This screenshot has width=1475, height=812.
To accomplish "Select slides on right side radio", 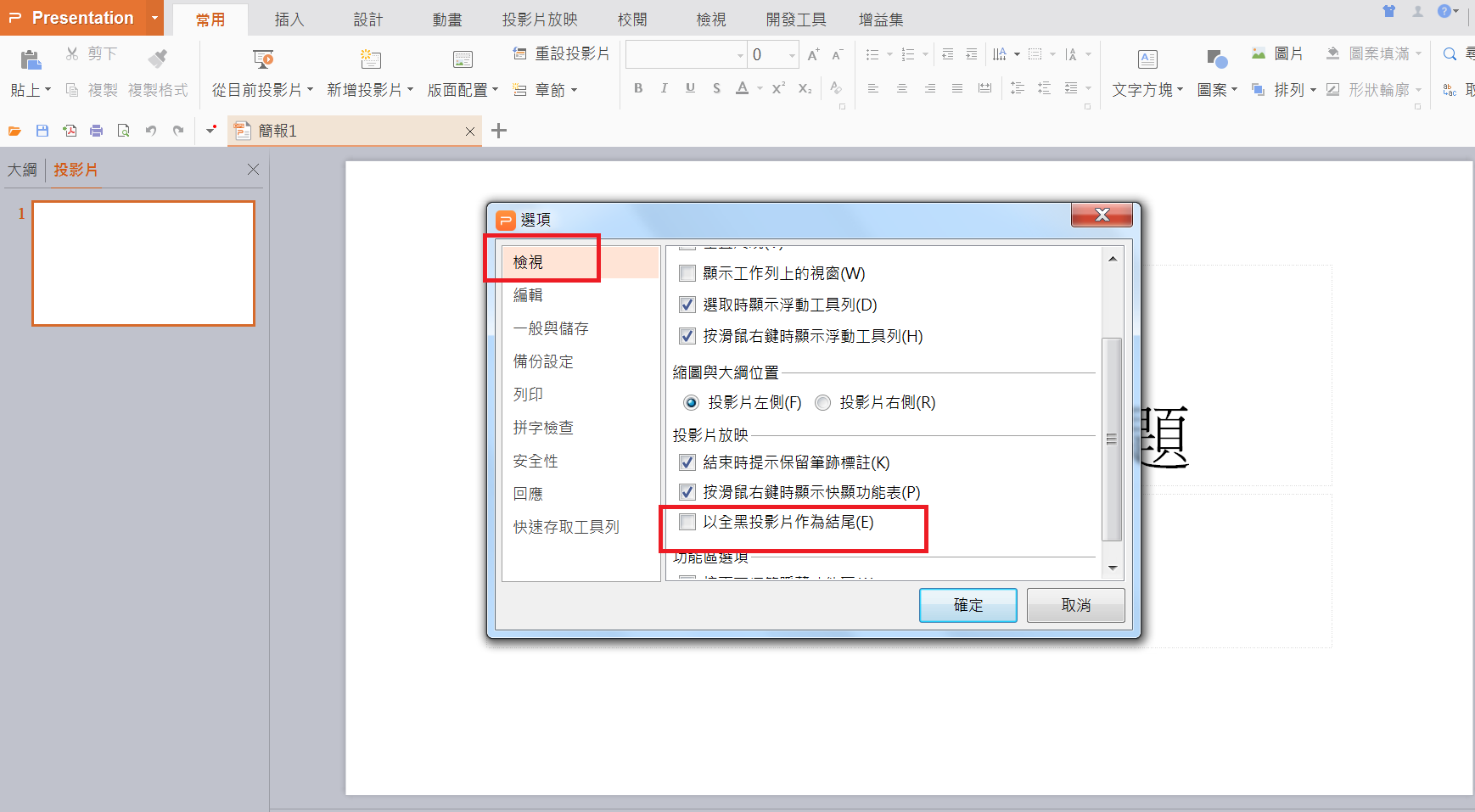I will (822, 402).
